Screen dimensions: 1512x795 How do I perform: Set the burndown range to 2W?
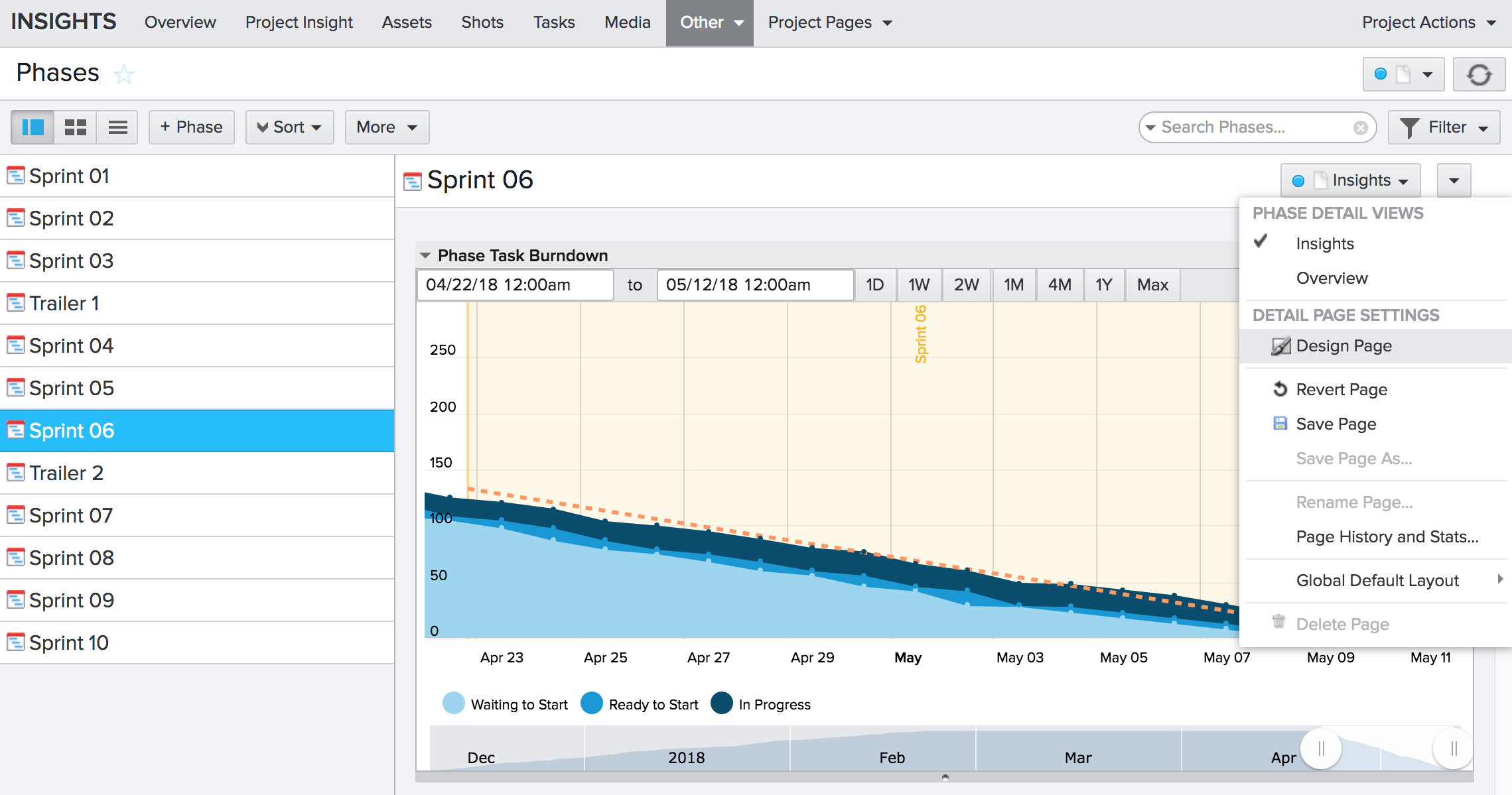pos(966,285)
